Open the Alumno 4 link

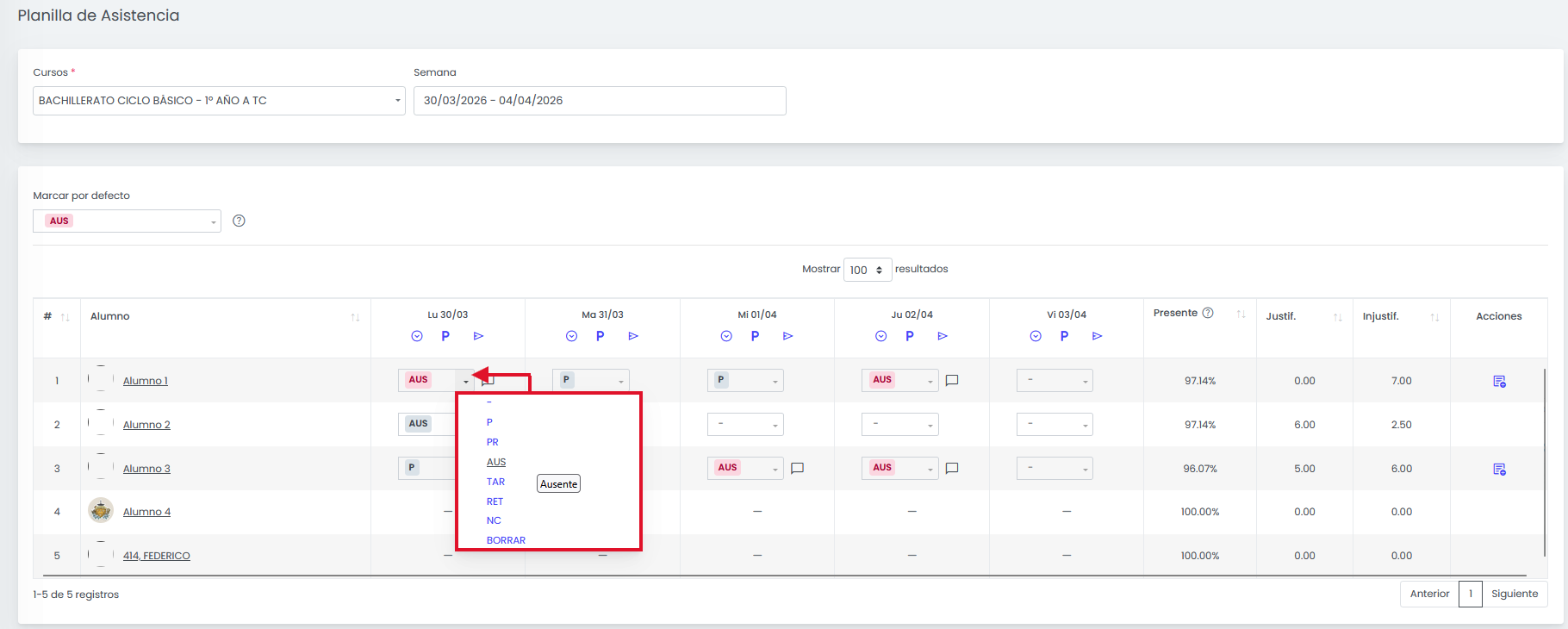[x=146, y=512]
